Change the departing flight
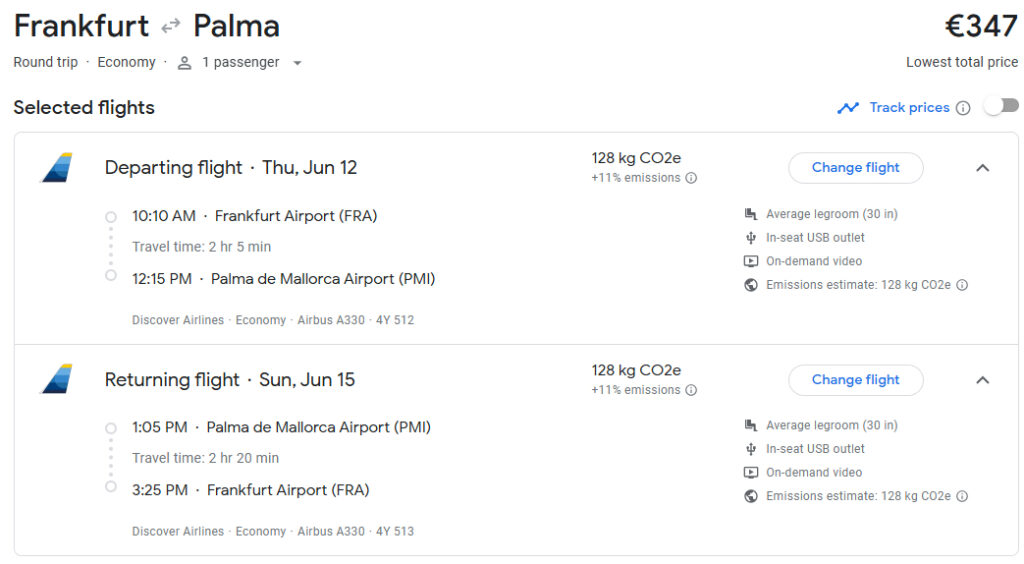Viewport: 1024px width, 564px height. click(x=855, y=168)
